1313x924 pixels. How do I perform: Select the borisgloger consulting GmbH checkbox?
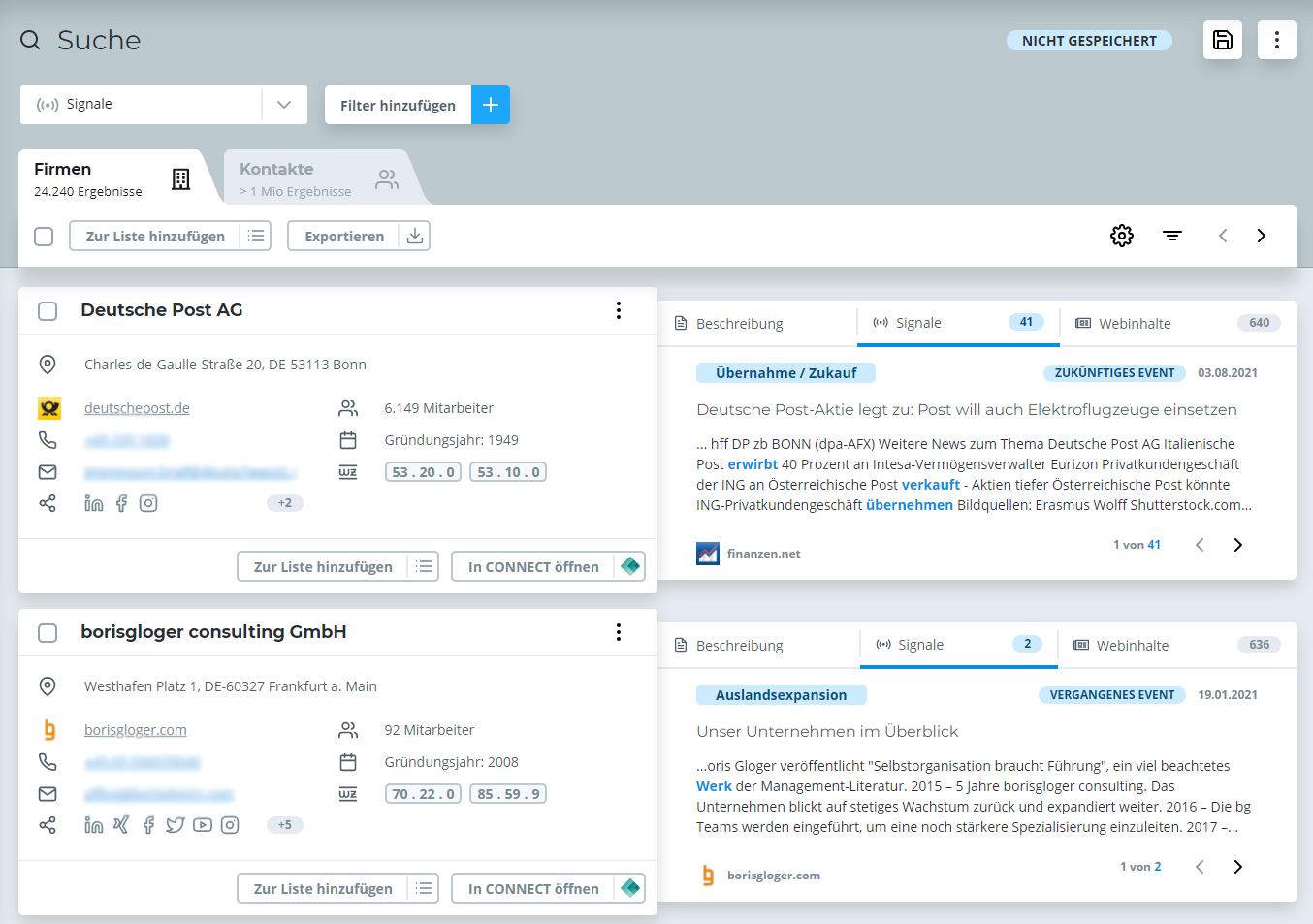[48, 633]
